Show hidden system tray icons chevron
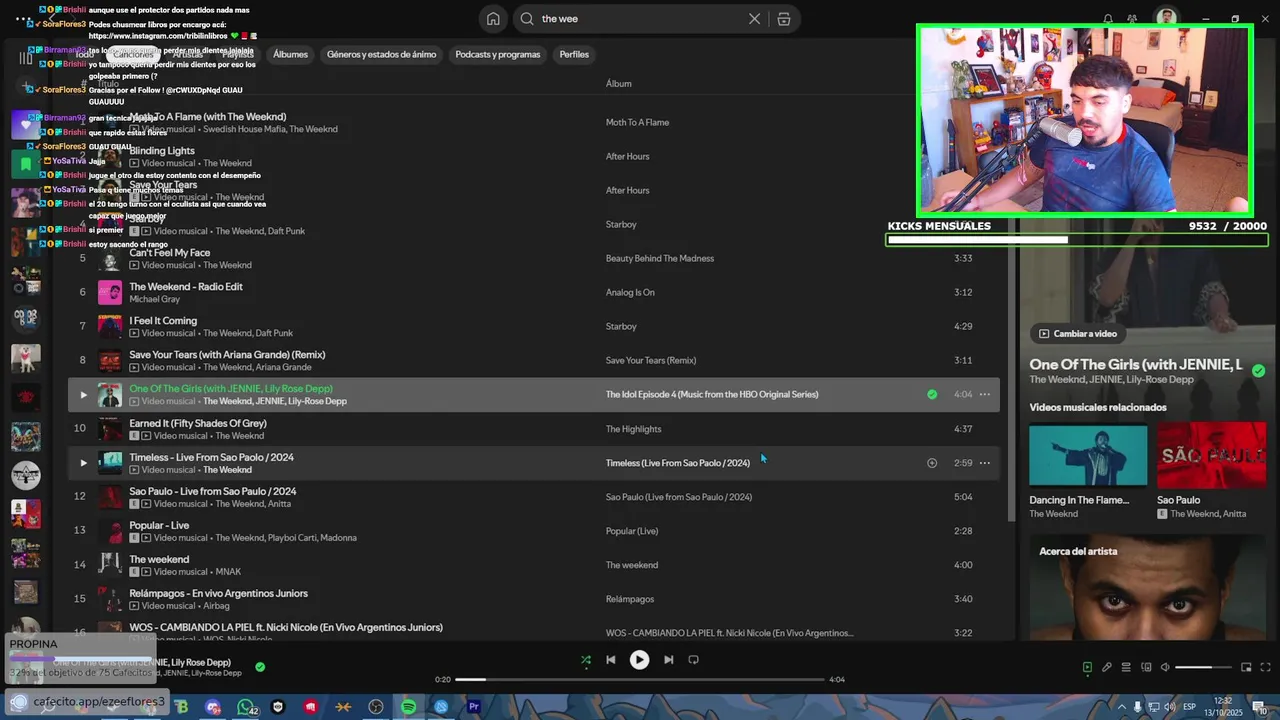This screenshot has width=1280, height=720. pyautogui.click(x=1121, y=707)
